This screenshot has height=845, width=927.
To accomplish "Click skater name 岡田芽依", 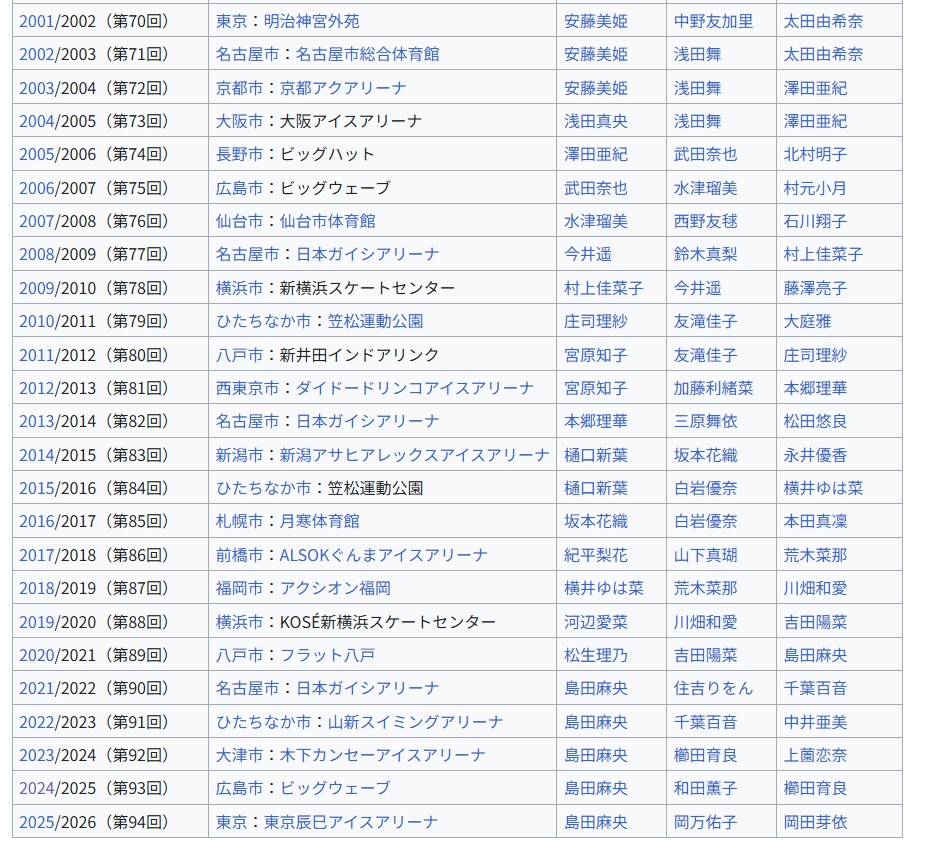I will tap(815, 822).
